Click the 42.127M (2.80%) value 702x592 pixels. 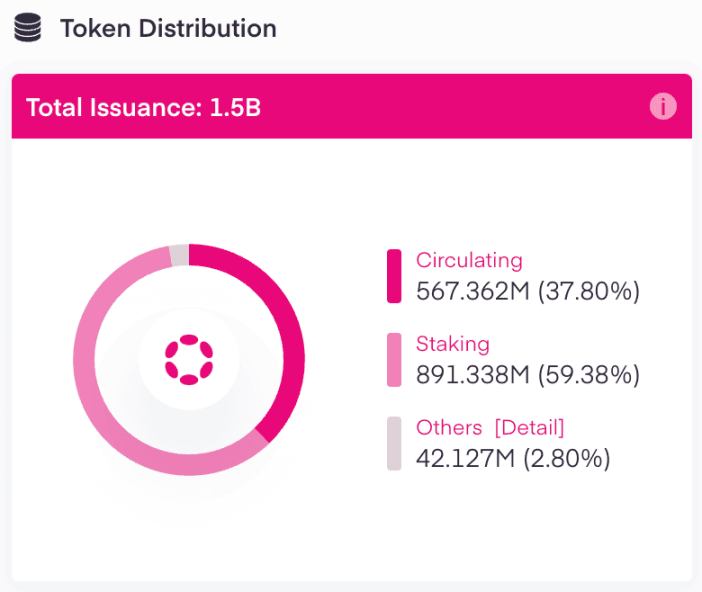pos(513,459)
